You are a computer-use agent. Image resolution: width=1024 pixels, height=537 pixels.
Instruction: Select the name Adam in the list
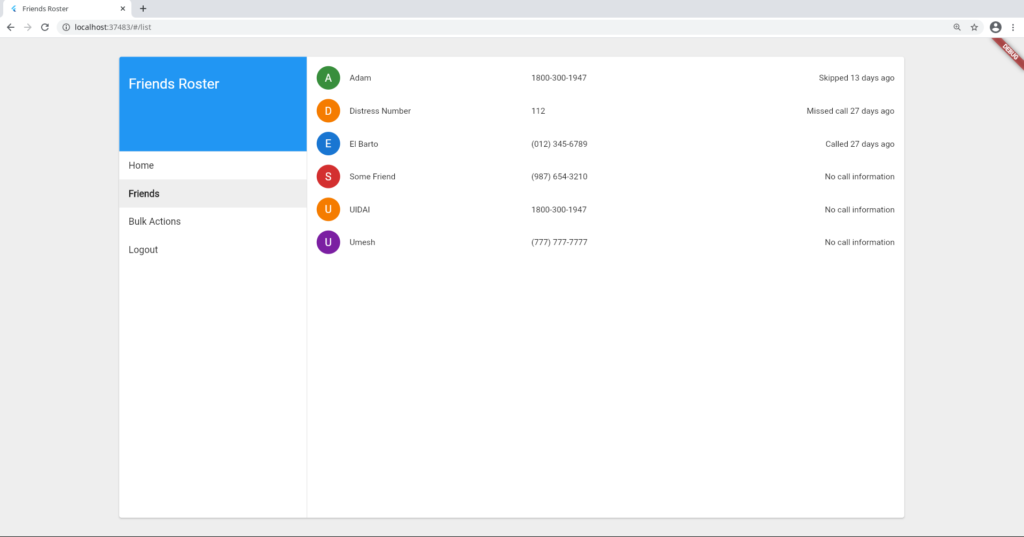360,78
